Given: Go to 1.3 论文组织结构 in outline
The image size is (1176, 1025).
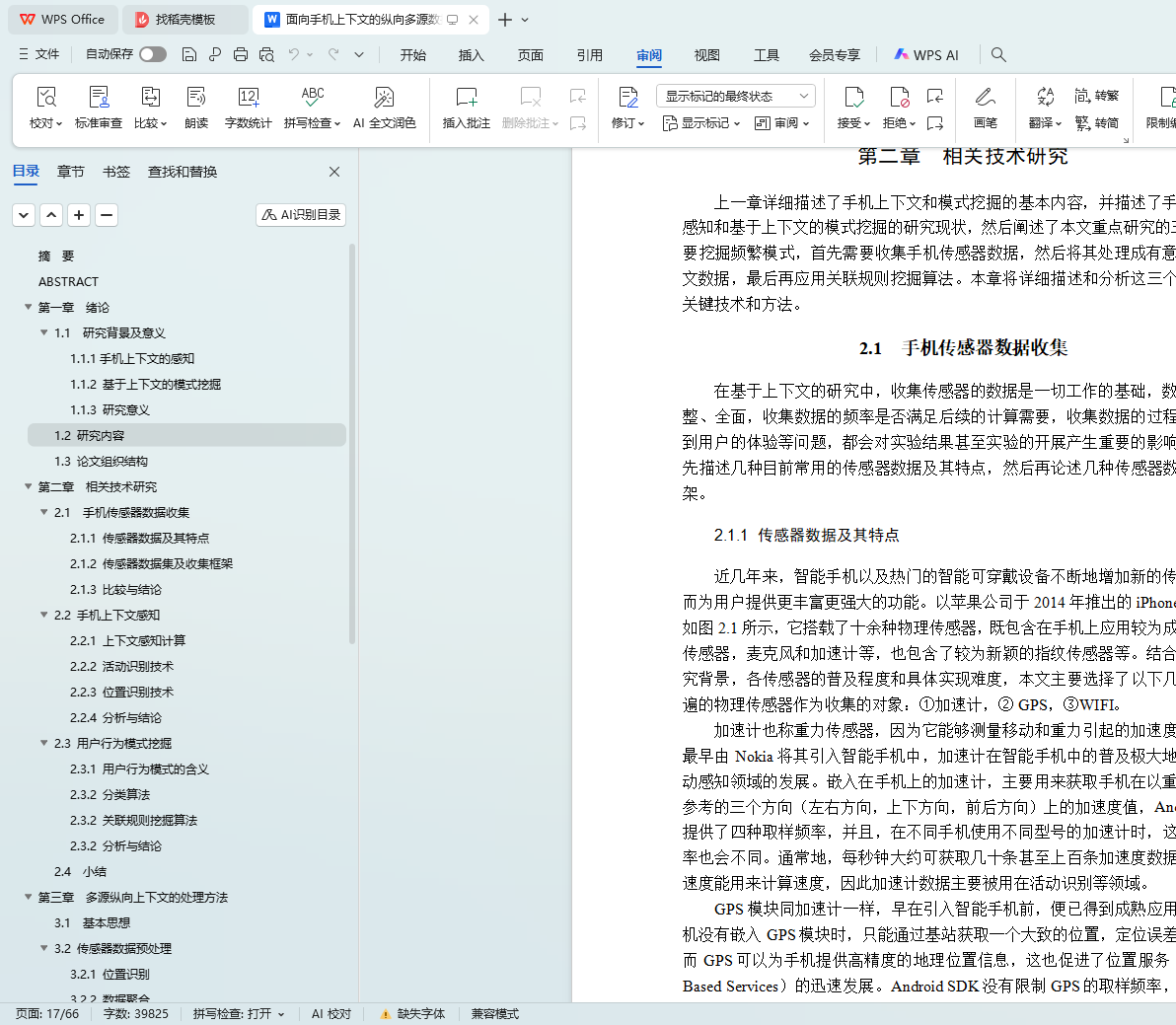Looking at the screenshot, I should pyautogui.click(x=101, y=461).
